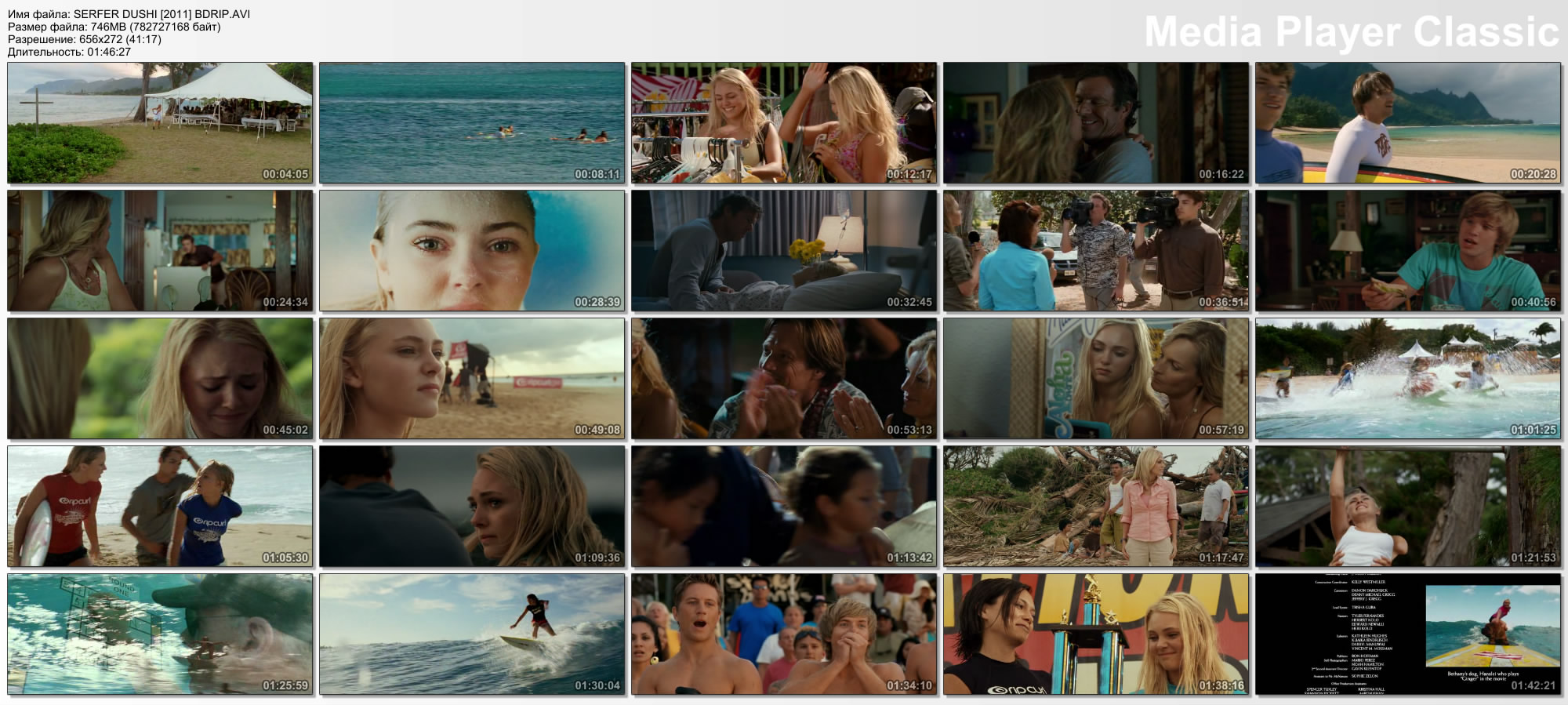
Task: Click the end credits frame at 01:42:21
Action: click(x=1408, y=634)
